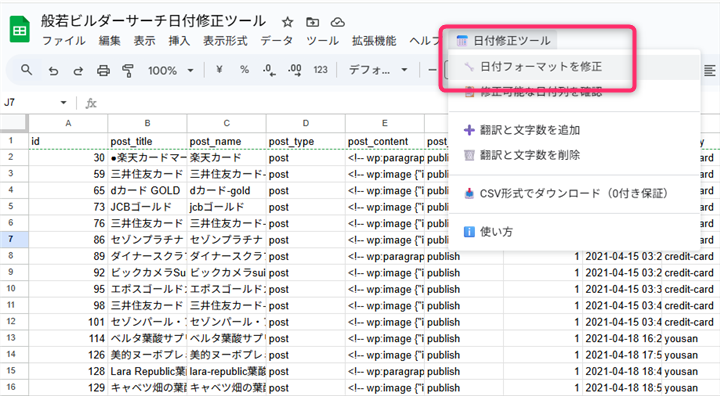
Task: Click the post_content header cell
Action: point(385,141)
